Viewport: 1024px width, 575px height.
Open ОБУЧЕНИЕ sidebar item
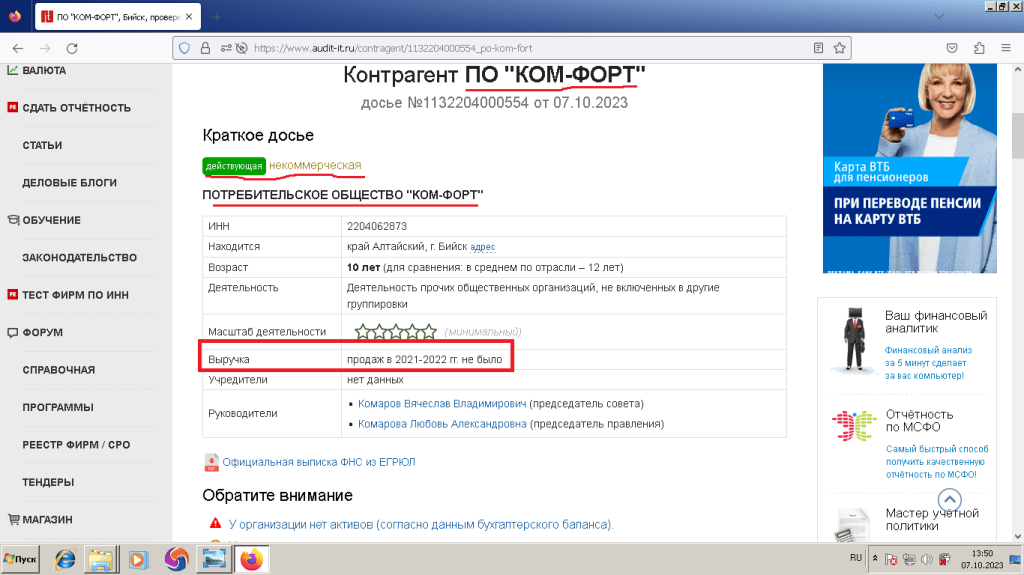(x=52, y=220)
